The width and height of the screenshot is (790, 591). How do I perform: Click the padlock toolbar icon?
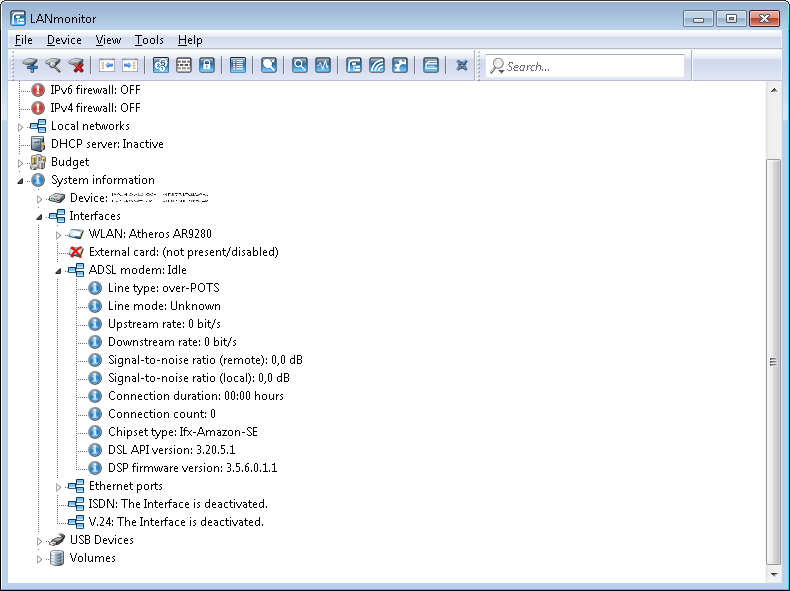click(207, 66)
